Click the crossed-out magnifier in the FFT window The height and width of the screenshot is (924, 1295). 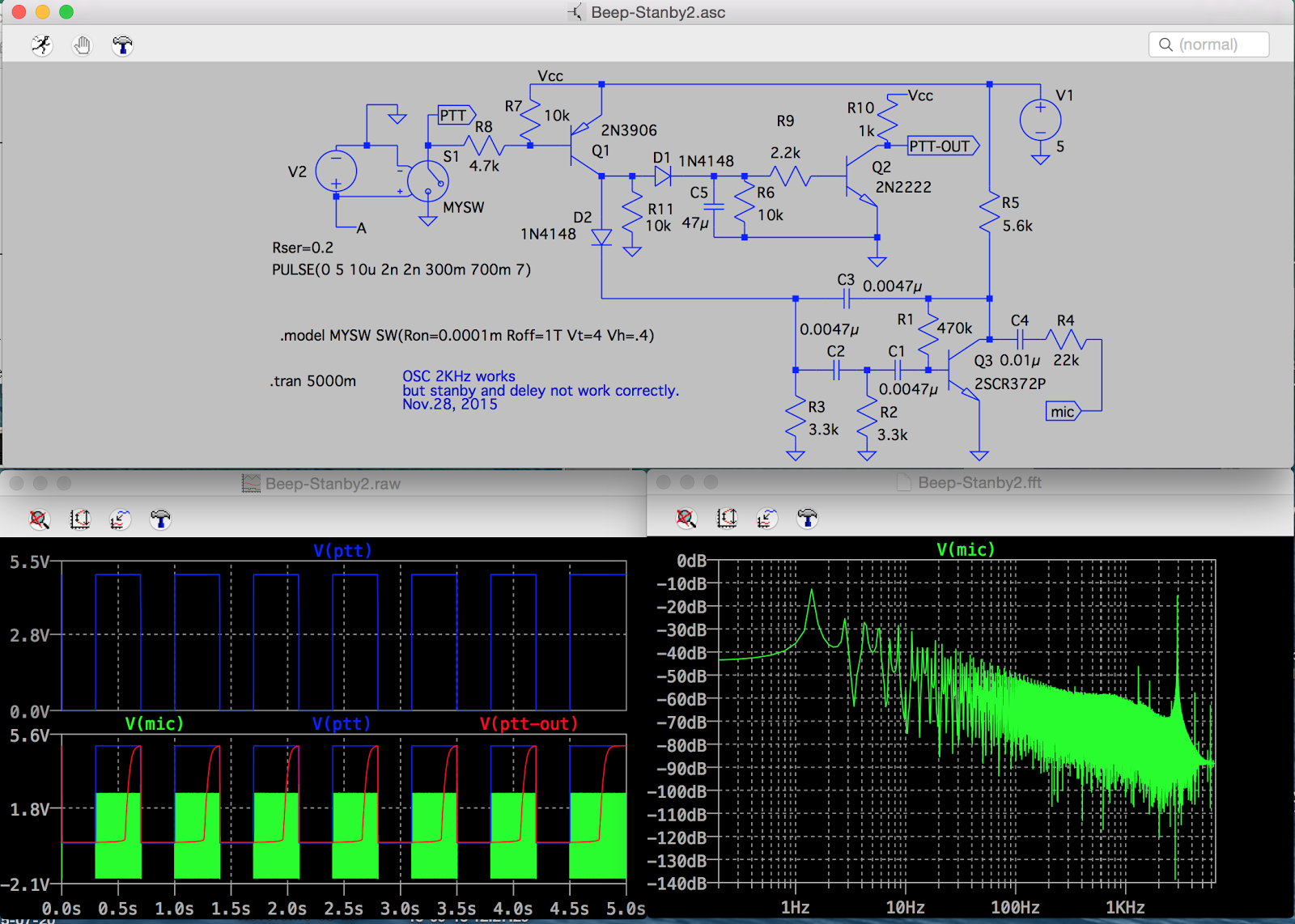point(686,519)
